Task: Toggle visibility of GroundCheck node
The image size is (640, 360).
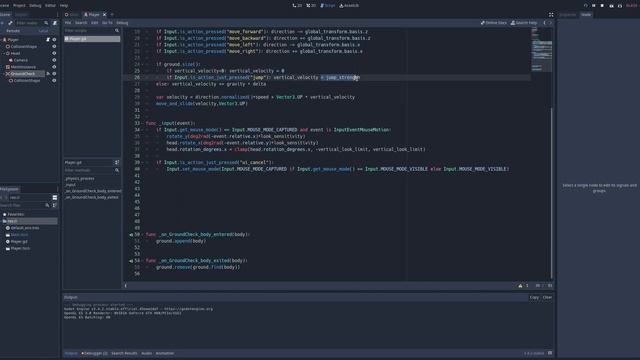Action: pyautogui.click(x=54, y=73)
